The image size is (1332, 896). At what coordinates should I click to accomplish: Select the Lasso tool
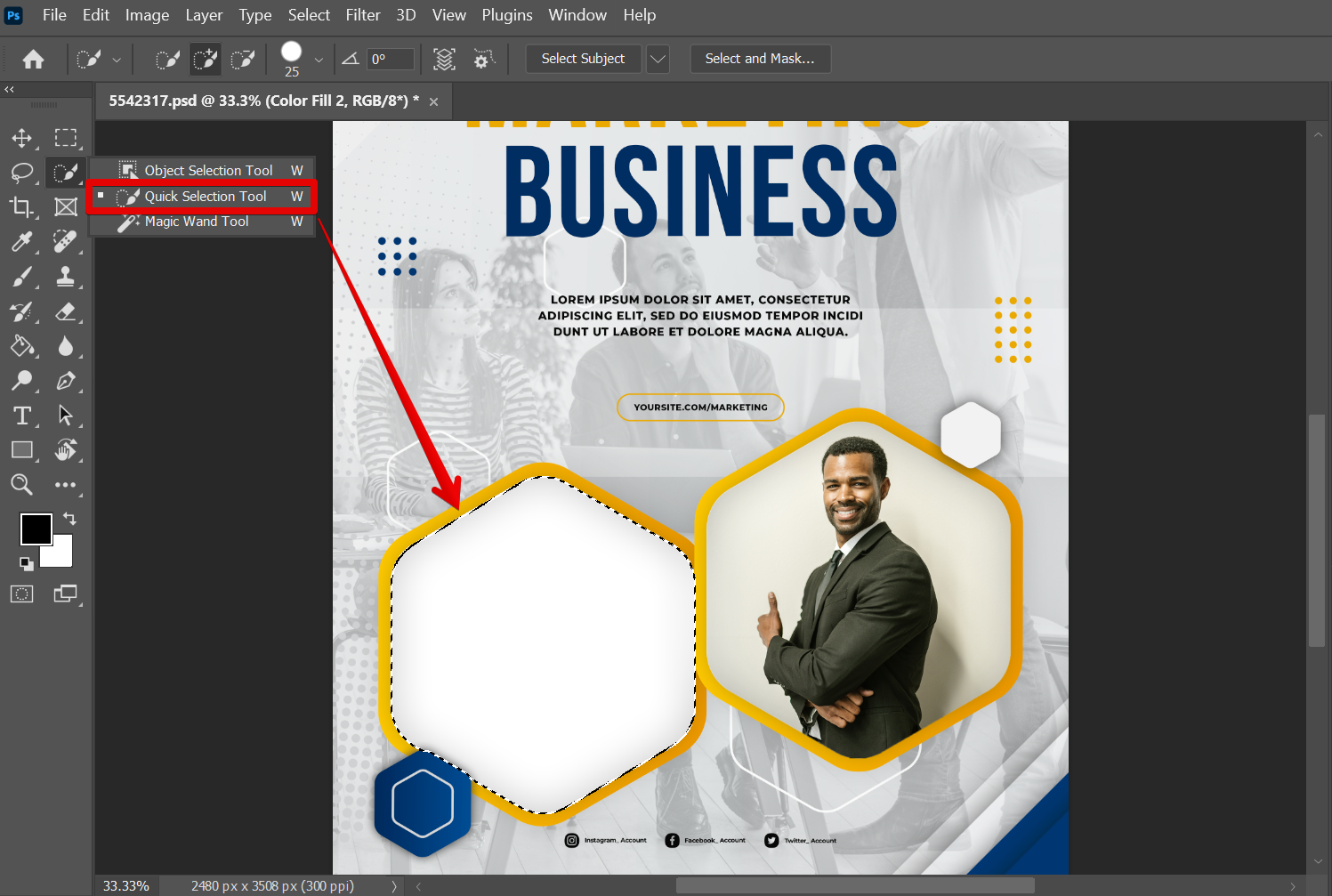click(21, 173)
